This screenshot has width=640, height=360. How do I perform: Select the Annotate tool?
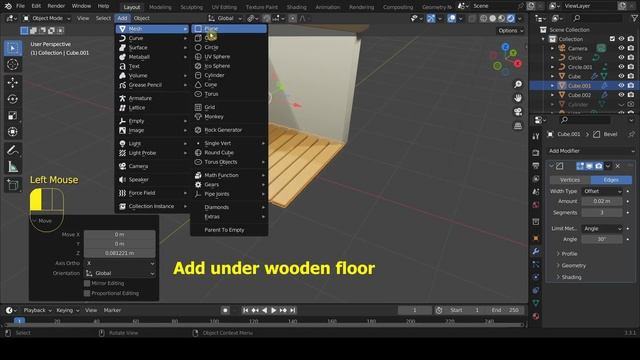(x=13, y=150)
